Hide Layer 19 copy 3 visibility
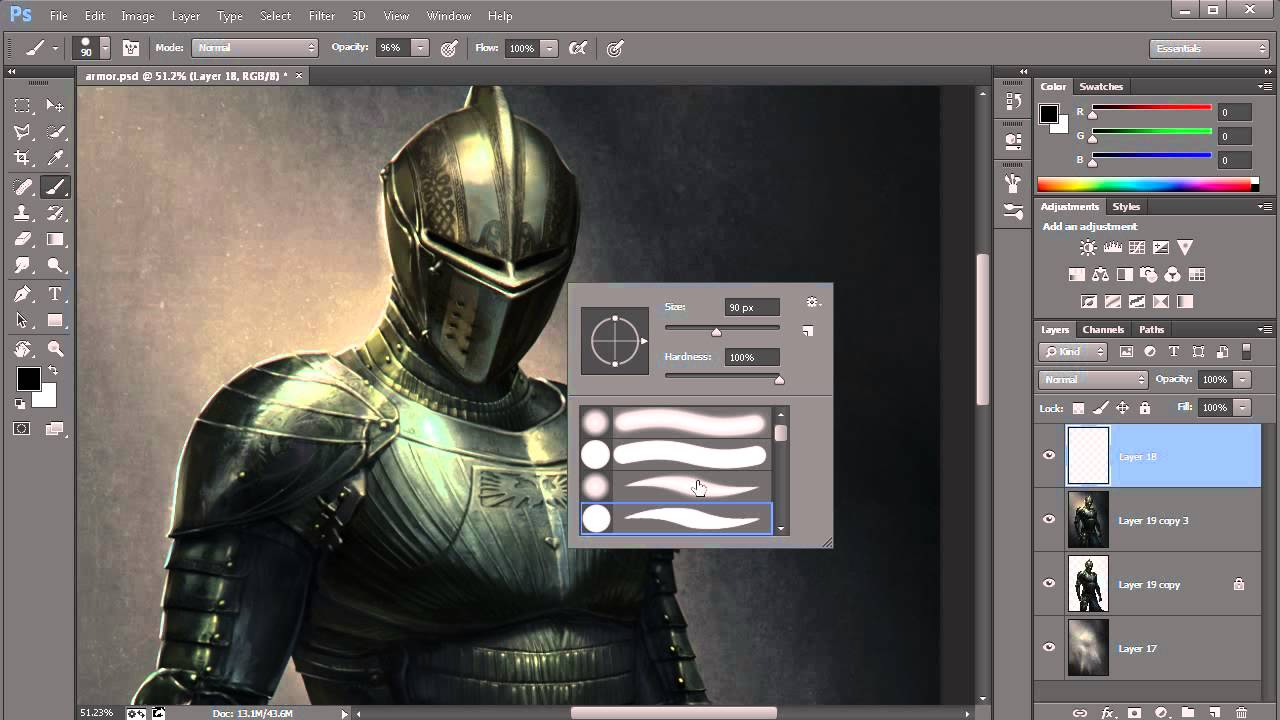Screen dimensions: 1280x720 click(x=1049, y=520)
